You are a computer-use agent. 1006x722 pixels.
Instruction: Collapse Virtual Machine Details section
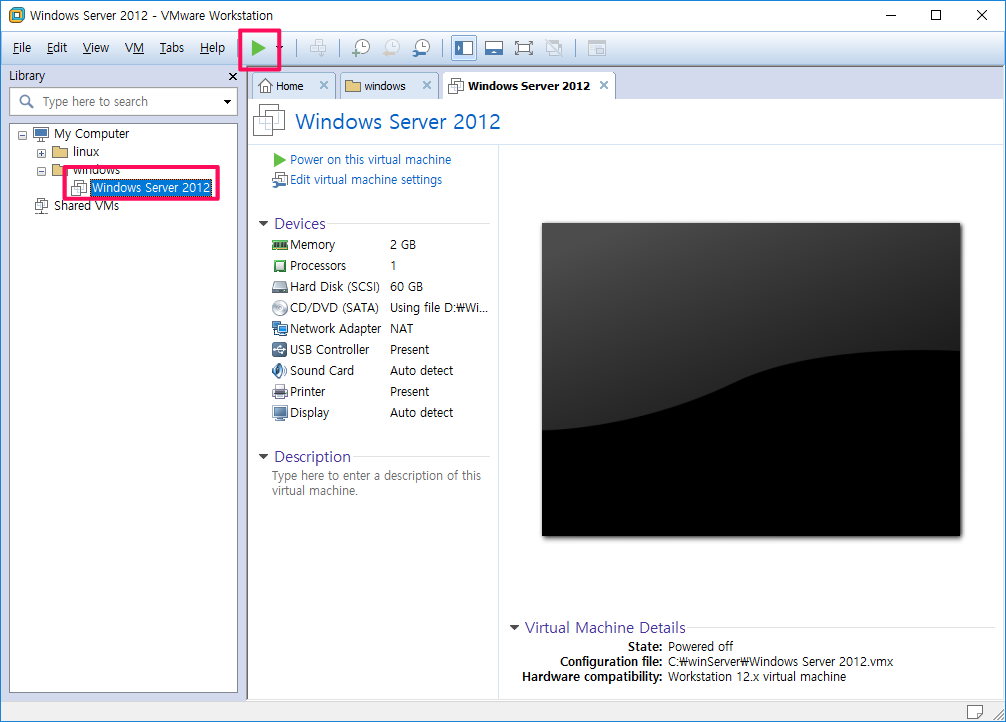click(514, 627)
